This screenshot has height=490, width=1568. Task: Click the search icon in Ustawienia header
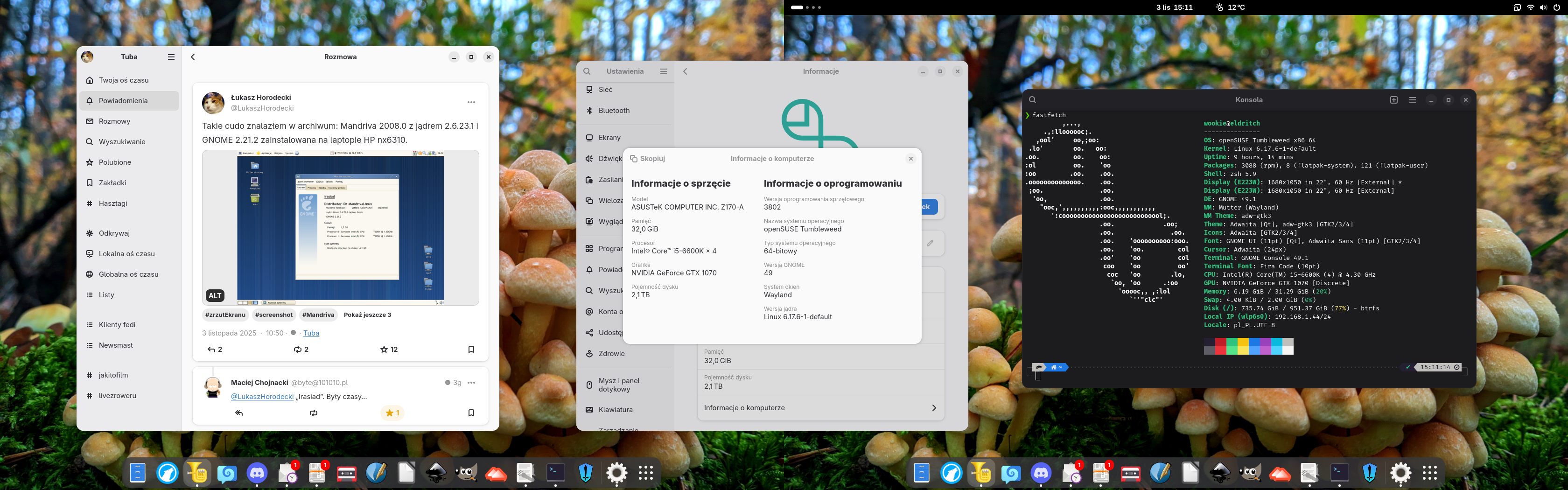[x=587, y=71]
